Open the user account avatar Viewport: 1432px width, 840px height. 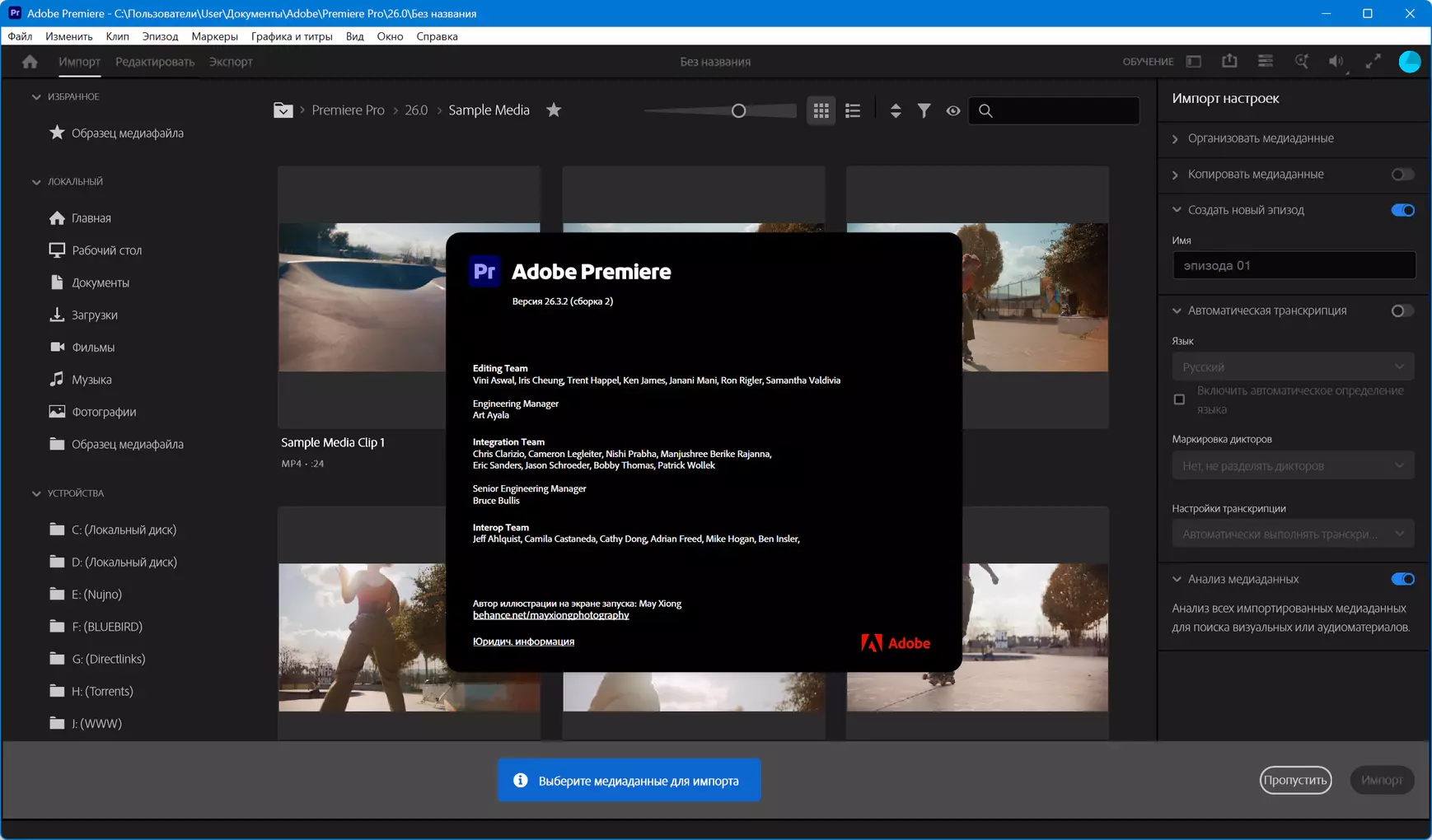pyautogui.click(x=1410, y=62)
